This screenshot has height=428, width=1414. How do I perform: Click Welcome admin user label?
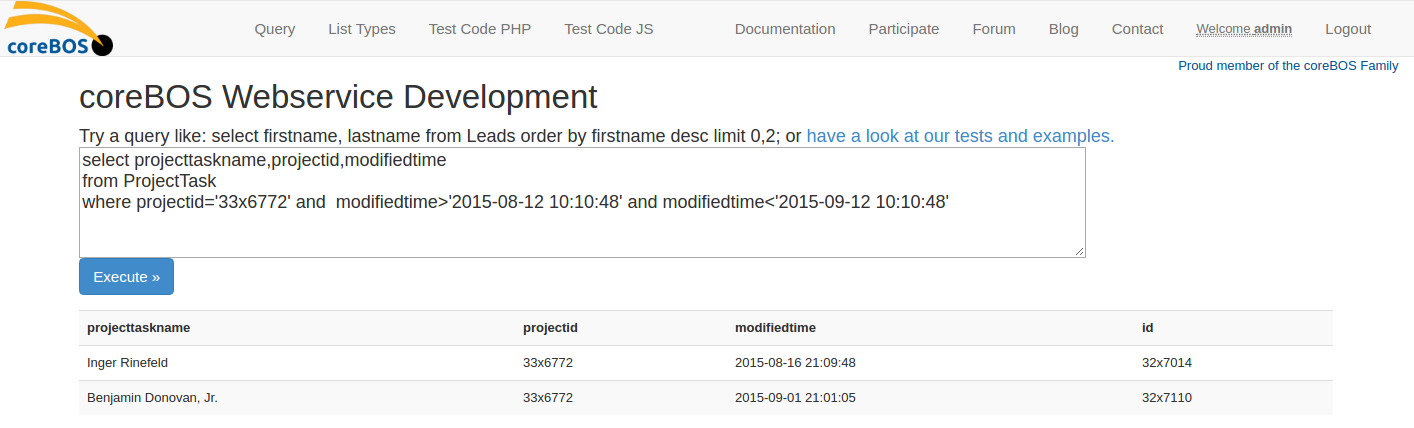pos(1244,29)
